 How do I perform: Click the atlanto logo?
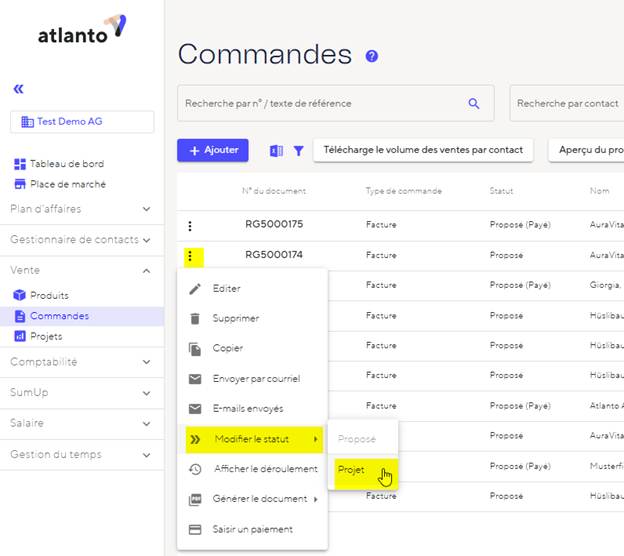pyautogui.click(x=82, y=32)
